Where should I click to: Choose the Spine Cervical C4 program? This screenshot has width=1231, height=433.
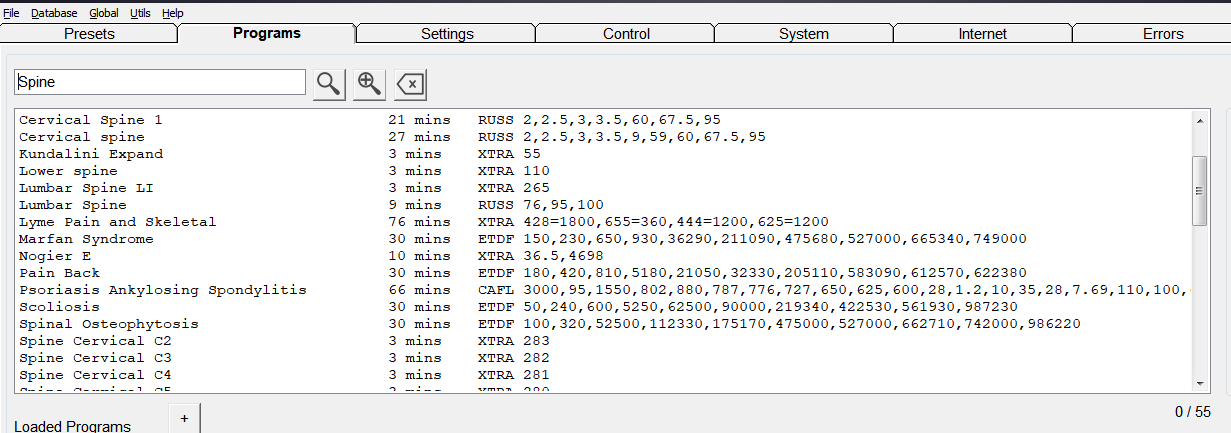click(604, 375)
